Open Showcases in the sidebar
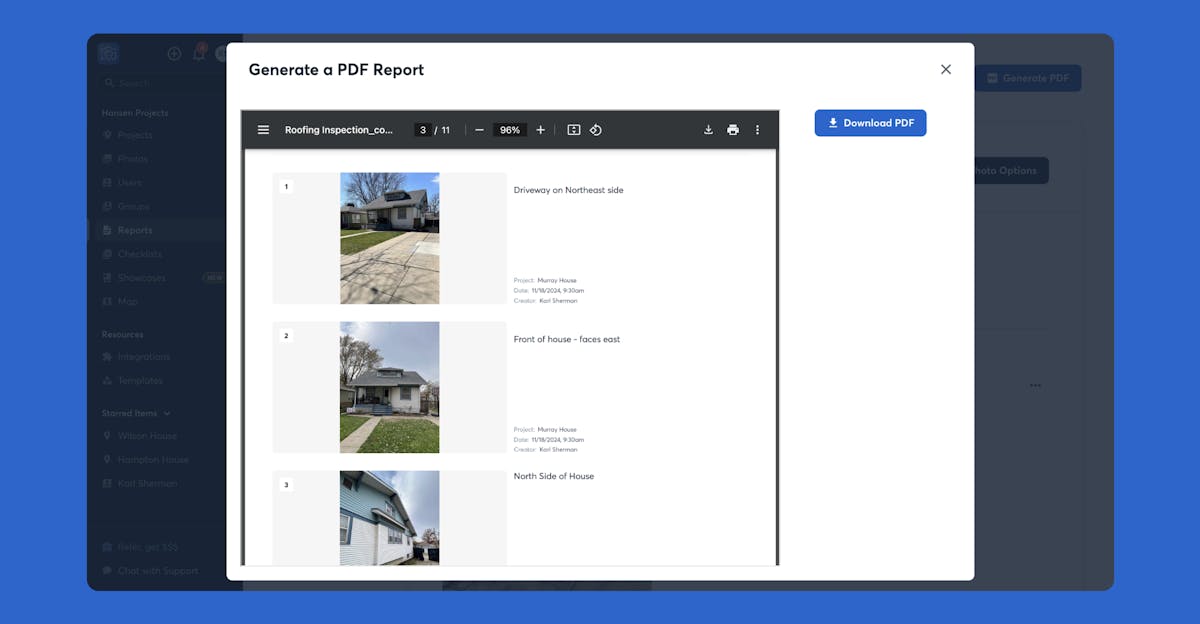Viewport: 1200px width, 624px height. click(x=141, y=278)
